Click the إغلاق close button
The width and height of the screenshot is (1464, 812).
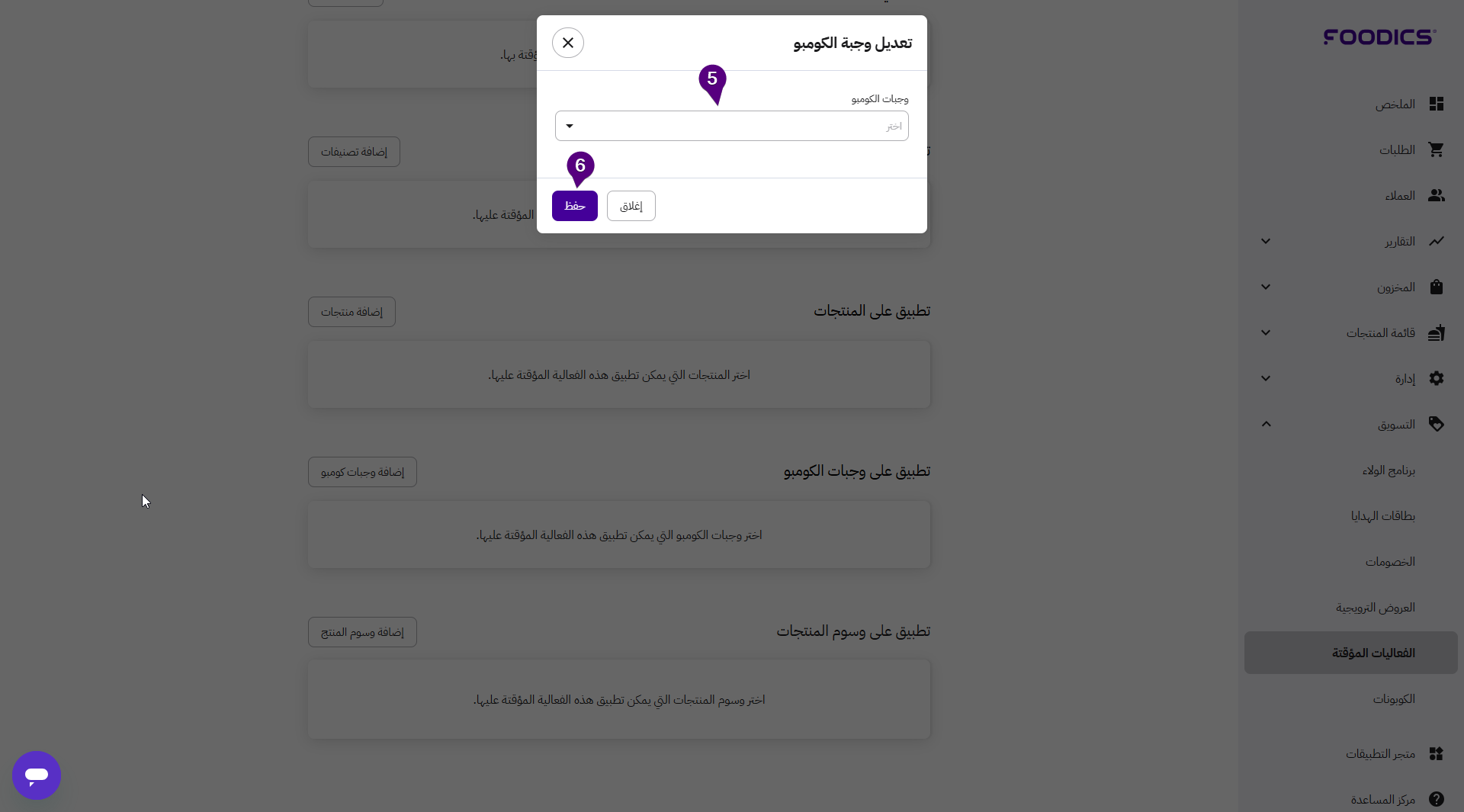click(x=631, y=206)
